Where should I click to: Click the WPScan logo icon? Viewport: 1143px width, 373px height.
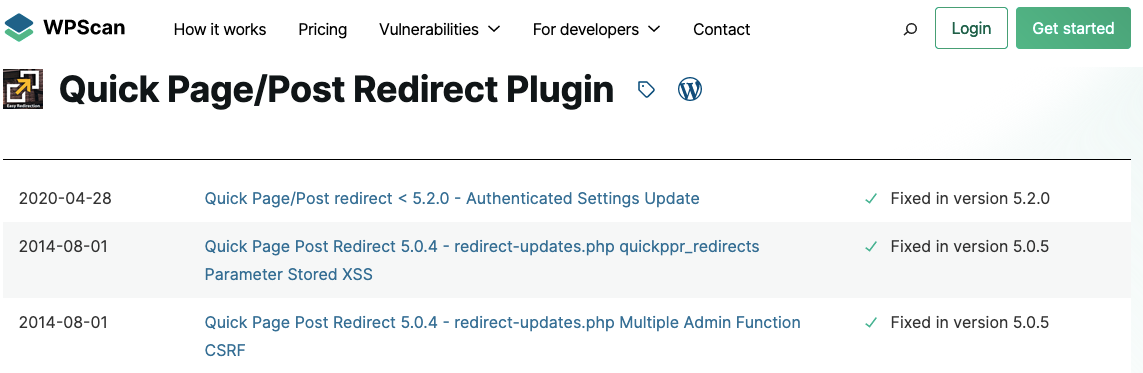click(19, 28)
